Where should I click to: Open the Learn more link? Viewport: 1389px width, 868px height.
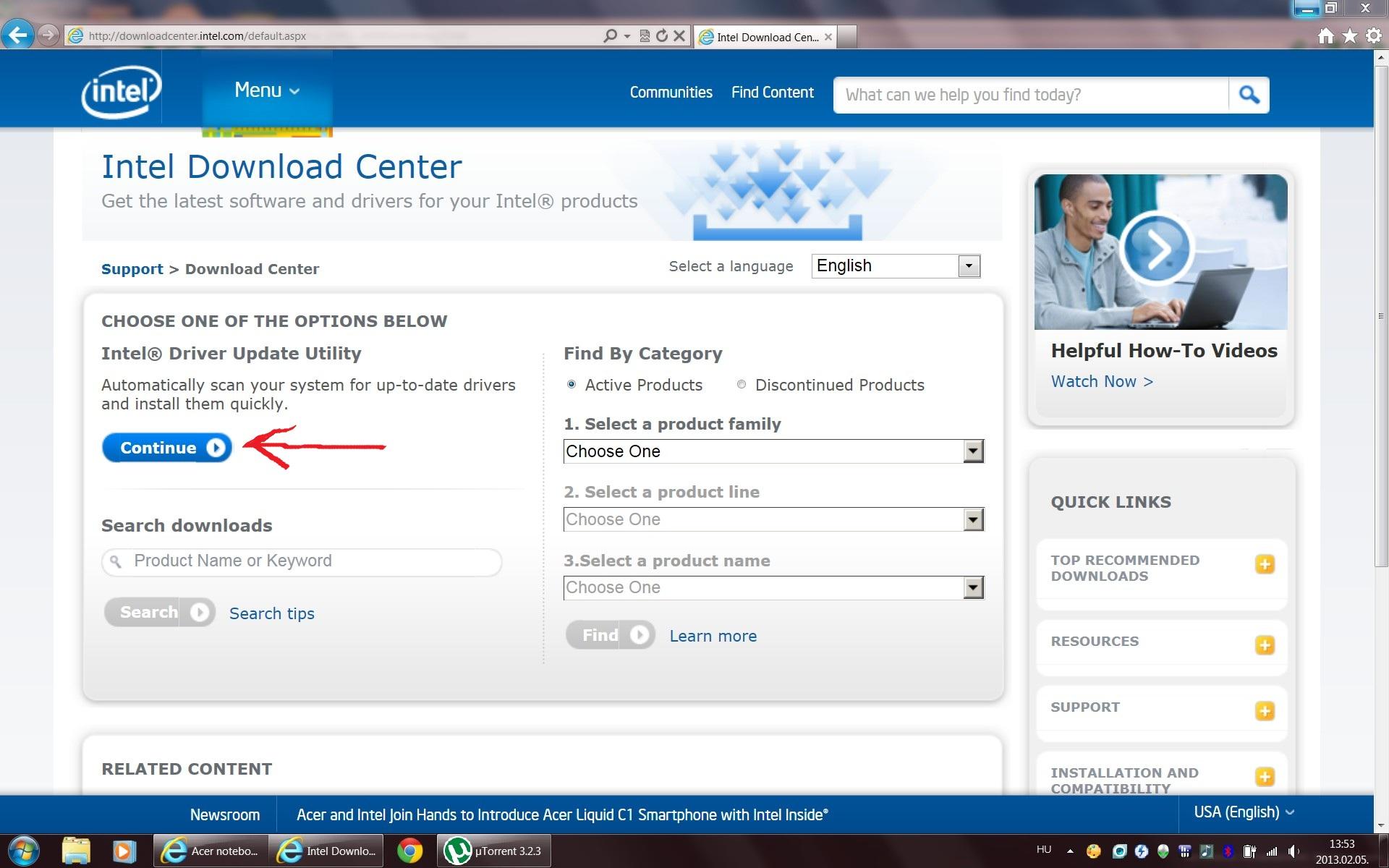713,636
